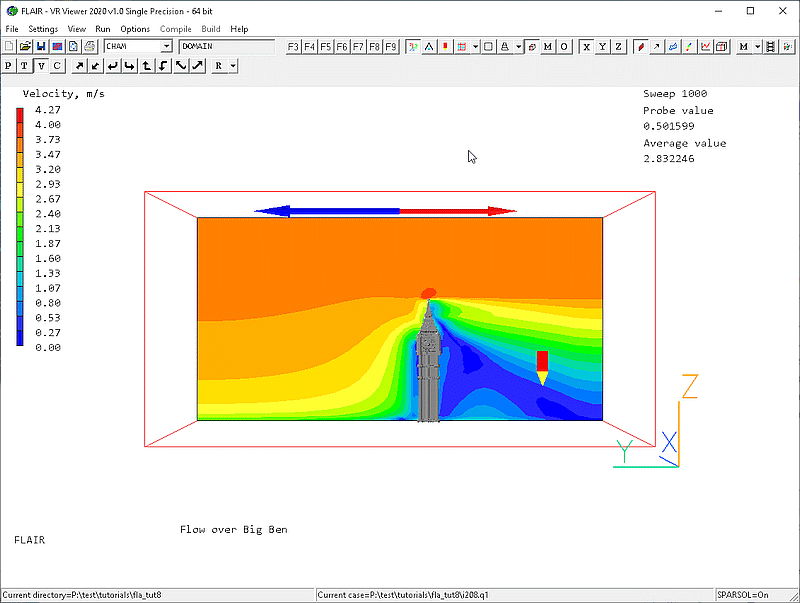The image size is (800, 603).
Task: Click the red top of velocity color scale
Action: [x=20, y=114]
